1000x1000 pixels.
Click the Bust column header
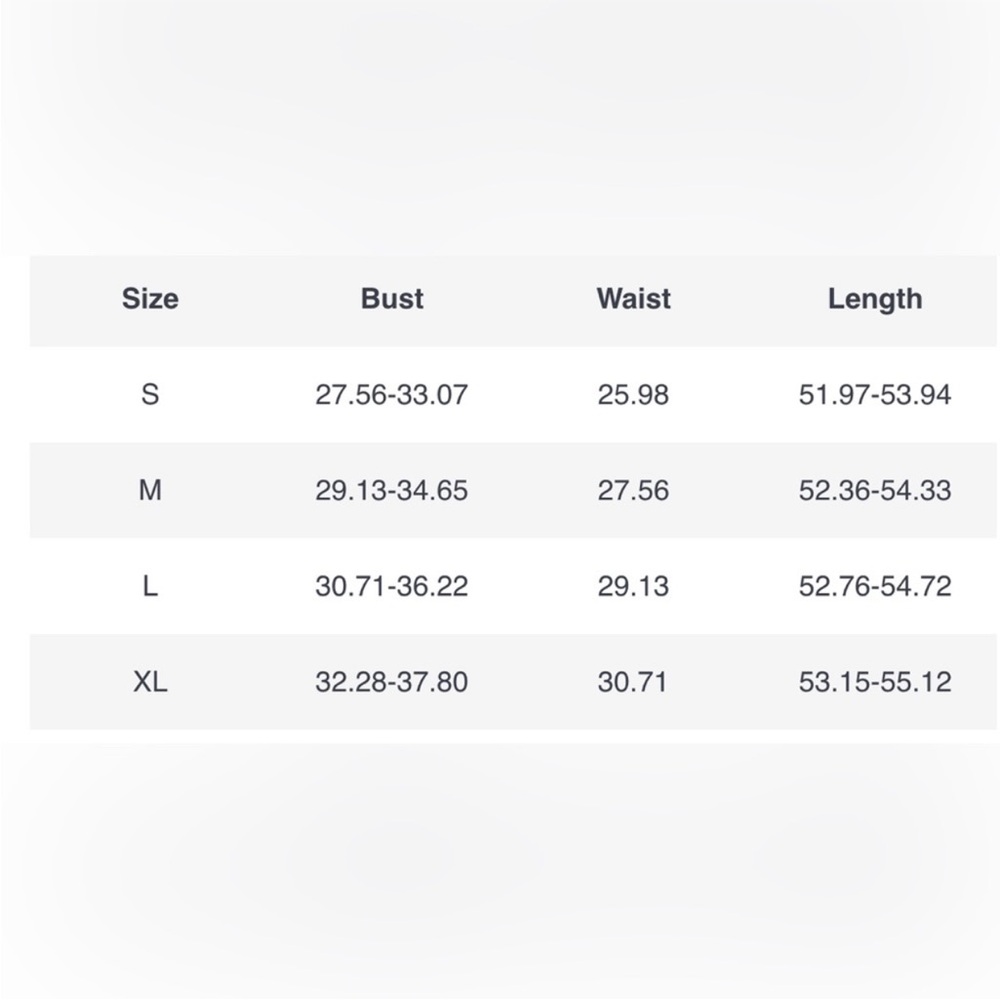(392, 298)
